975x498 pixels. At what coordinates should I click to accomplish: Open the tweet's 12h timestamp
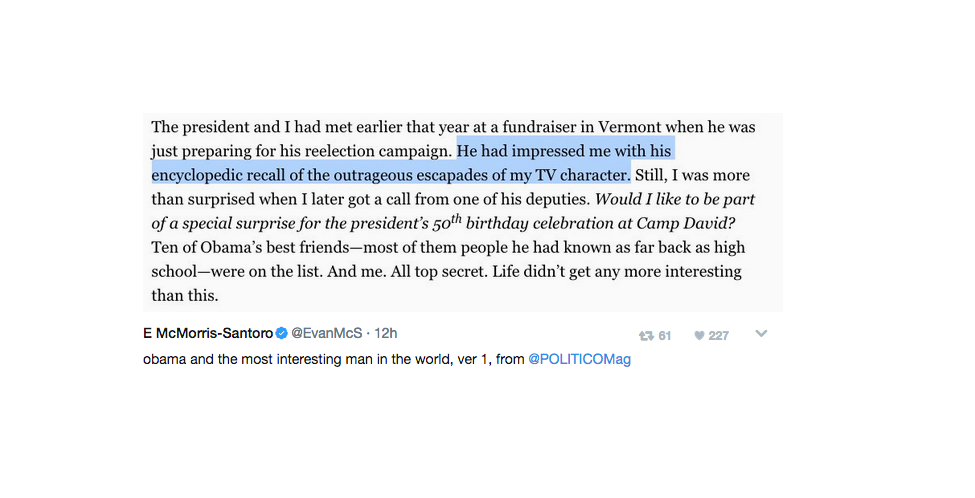pyautogui.click(x=386, y=333)
